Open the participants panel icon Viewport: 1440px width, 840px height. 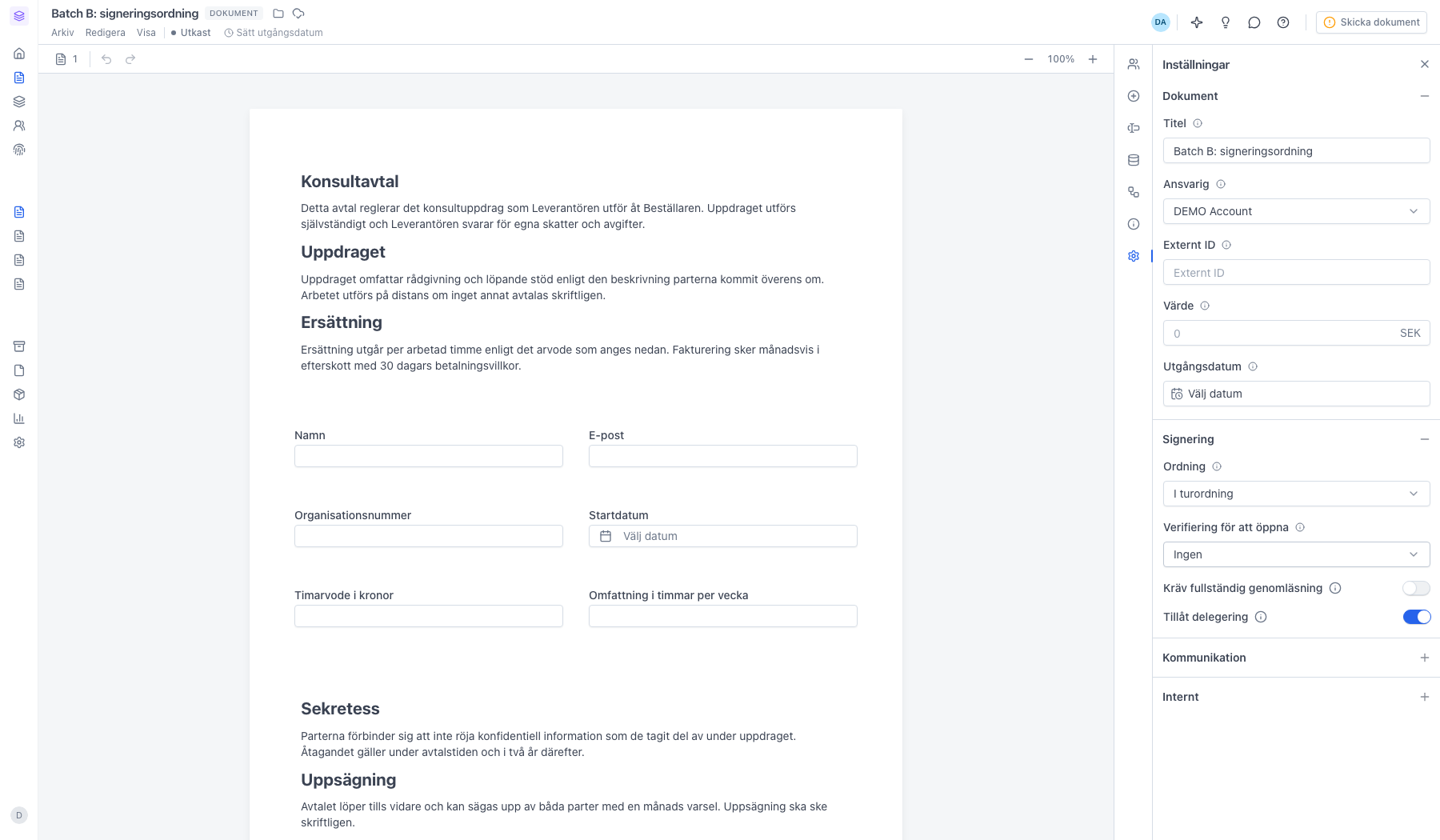(1134, 64)
